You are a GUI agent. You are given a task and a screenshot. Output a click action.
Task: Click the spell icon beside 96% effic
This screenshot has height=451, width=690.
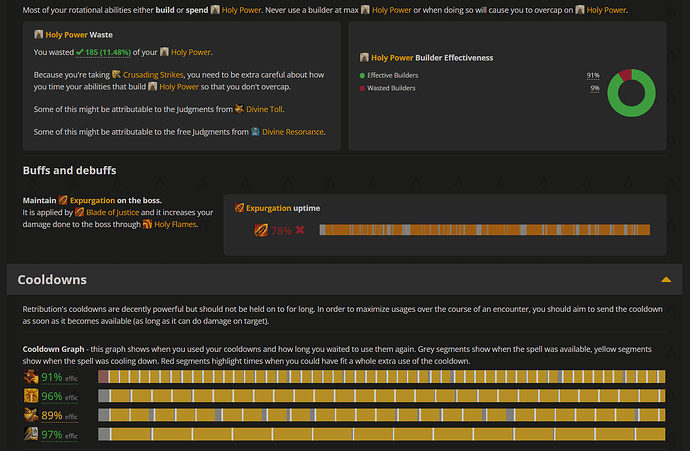point(32,396)
